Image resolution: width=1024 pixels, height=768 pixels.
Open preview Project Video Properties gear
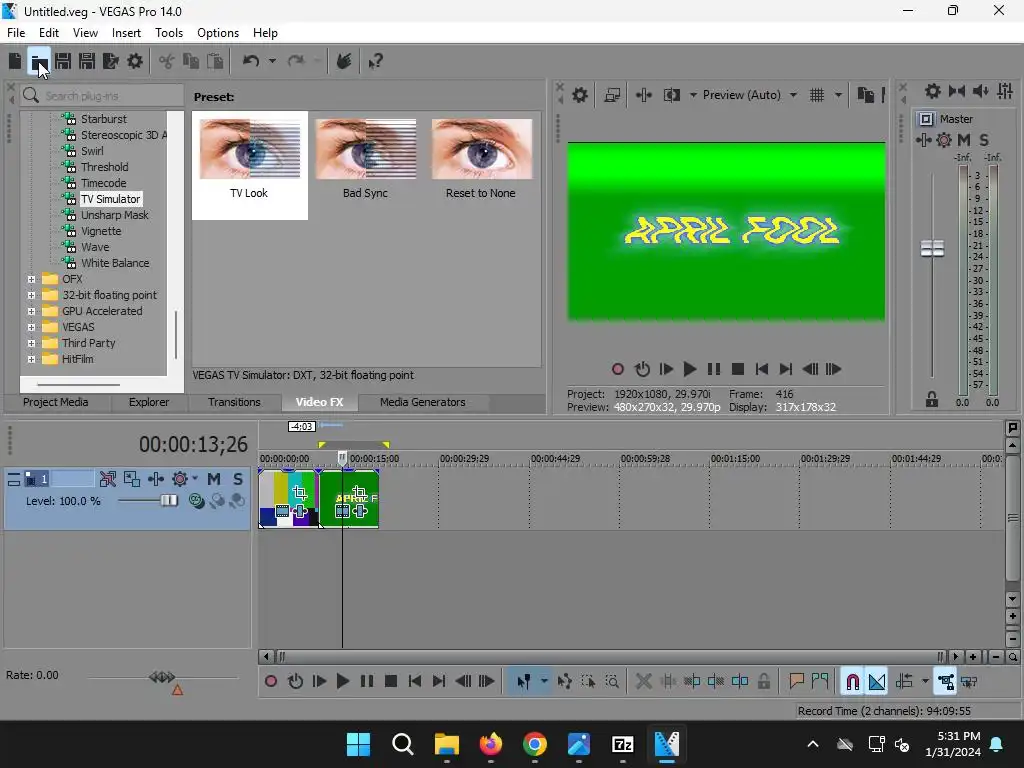[x=579, y=95]
